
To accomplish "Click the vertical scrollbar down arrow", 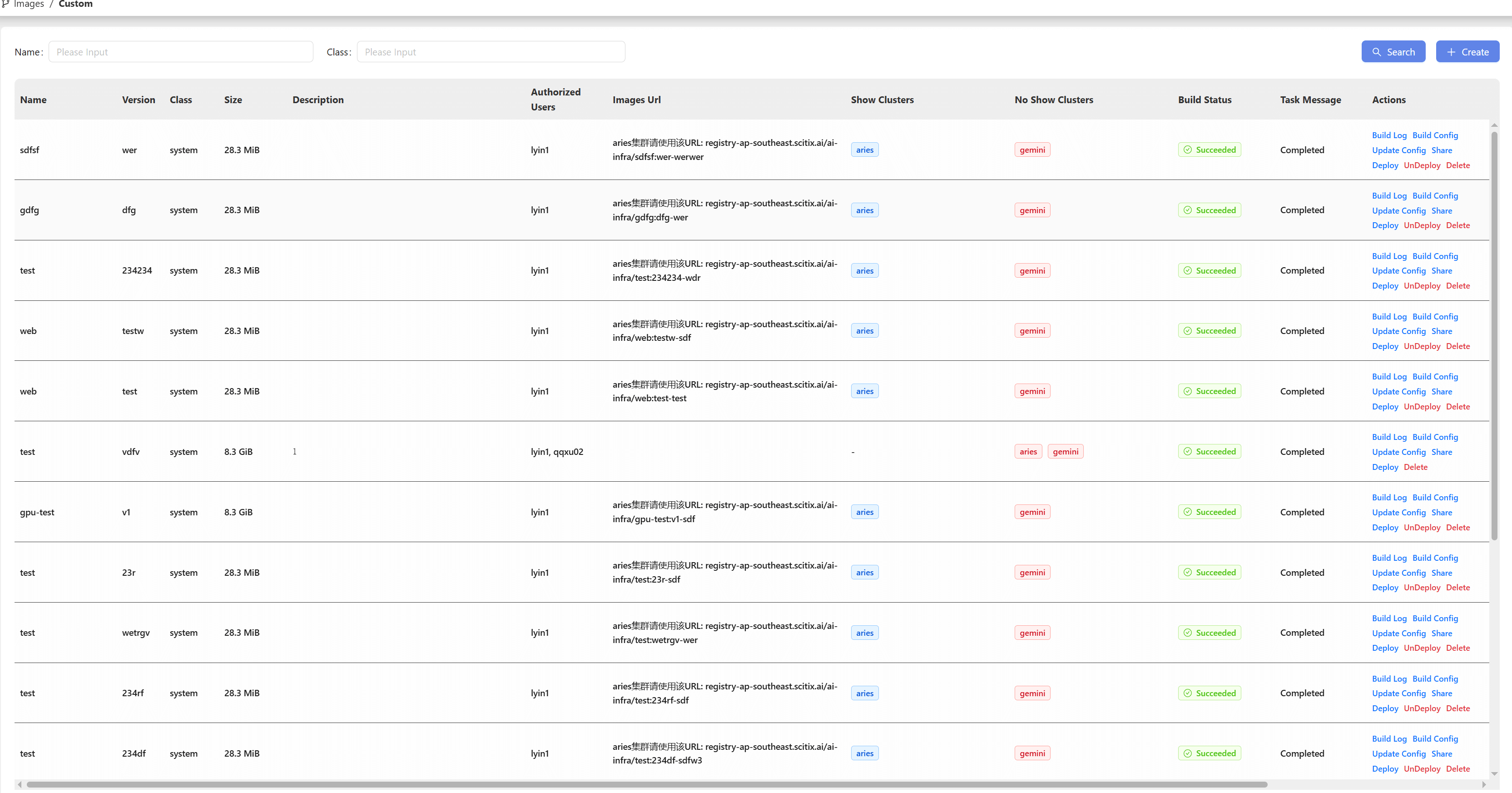I will coord(1494,773).
